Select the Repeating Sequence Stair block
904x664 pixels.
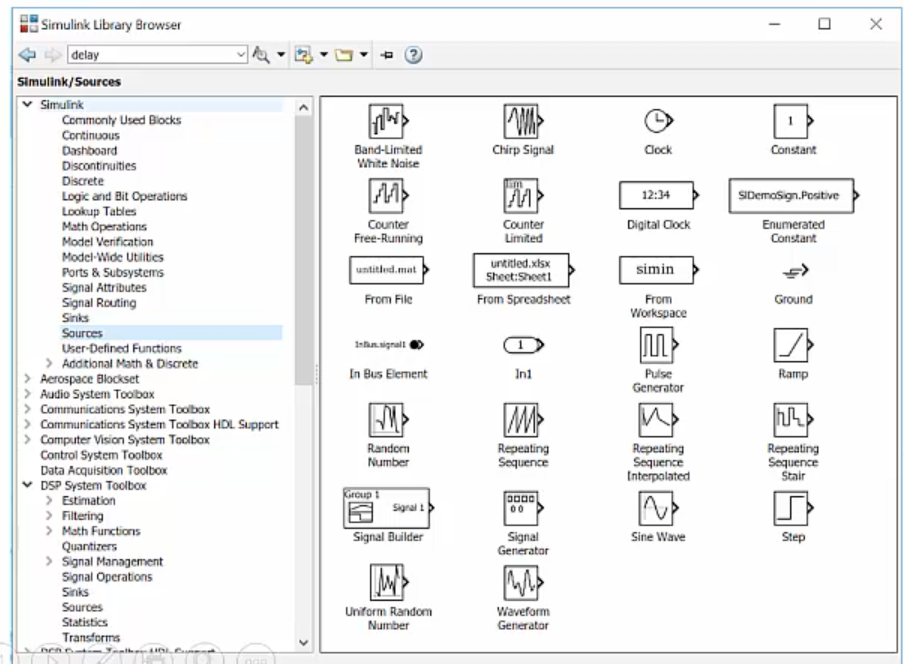coord(793,420)
